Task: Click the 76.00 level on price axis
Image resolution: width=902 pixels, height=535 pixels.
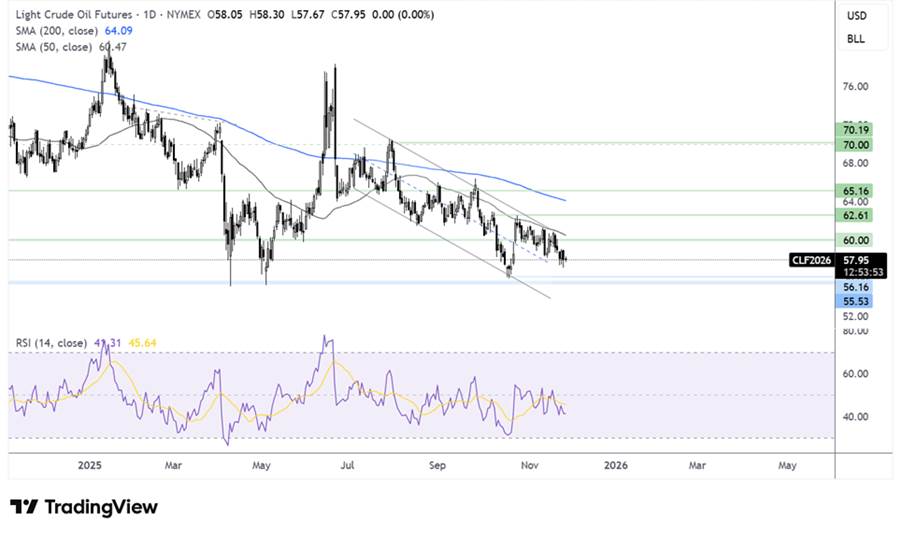Action: 856,86
